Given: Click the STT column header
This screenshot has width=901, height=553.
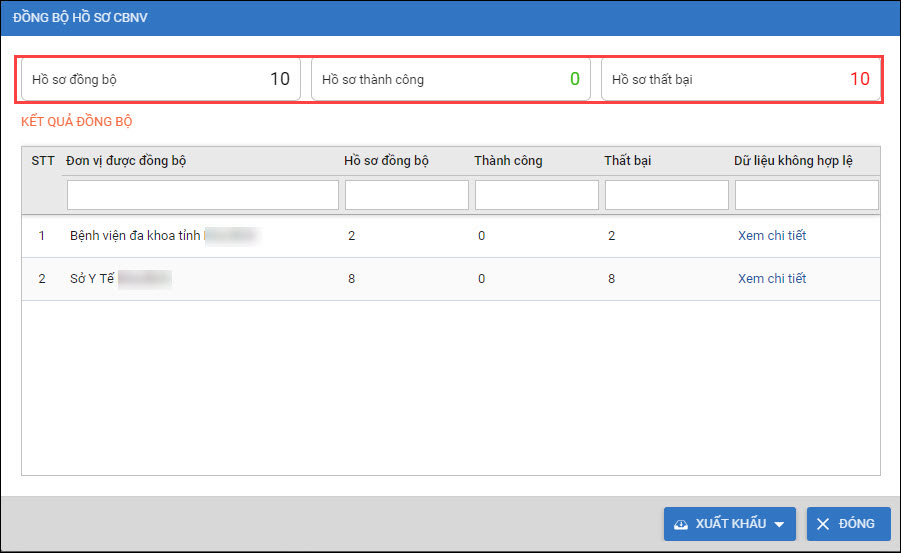Looking at the screenshot, I should click(43, 161).
